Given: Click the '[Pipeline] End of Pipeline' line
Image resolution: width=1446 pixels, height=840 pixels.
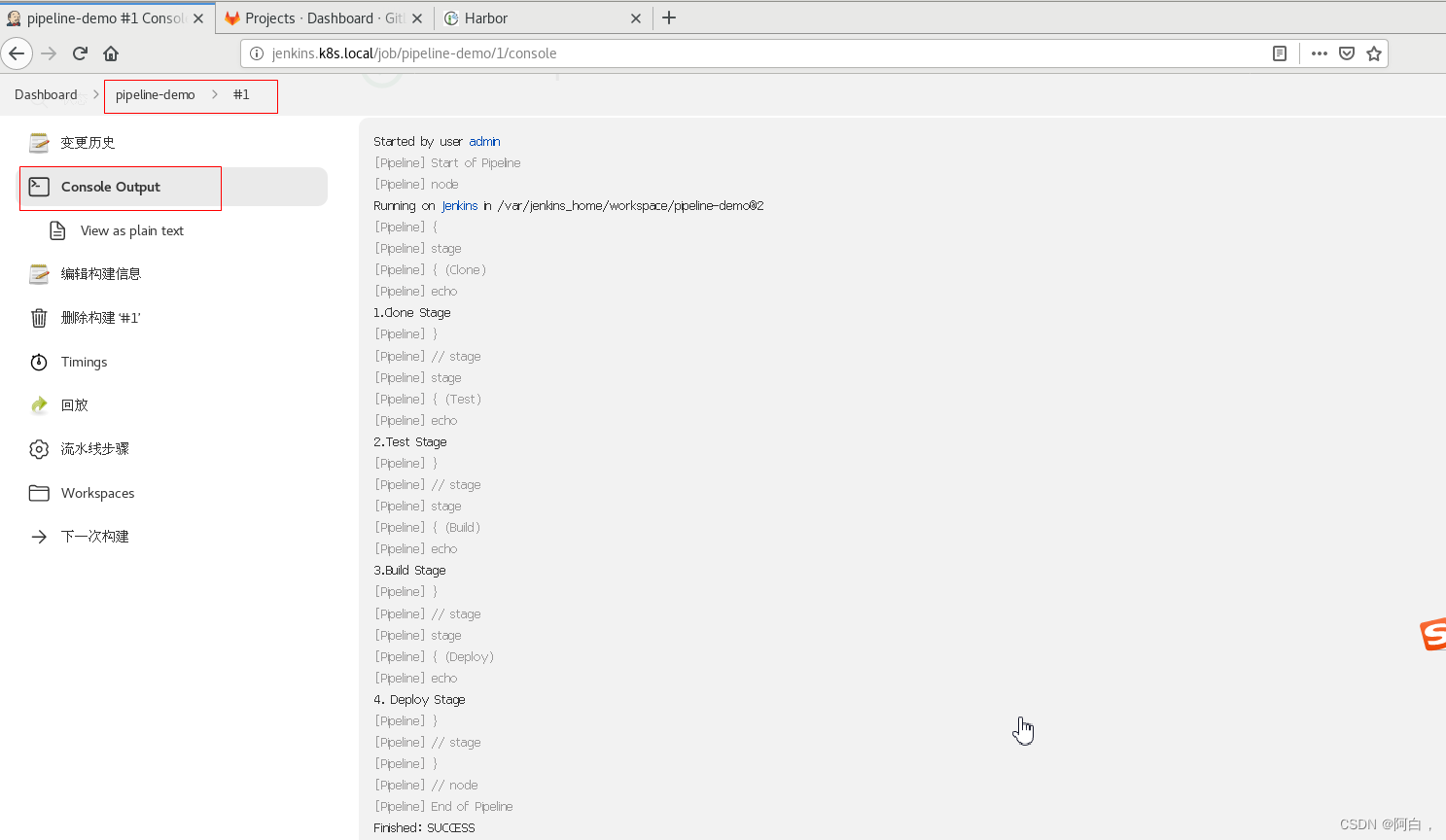Looking at the screenshot, I should (443, 807).
